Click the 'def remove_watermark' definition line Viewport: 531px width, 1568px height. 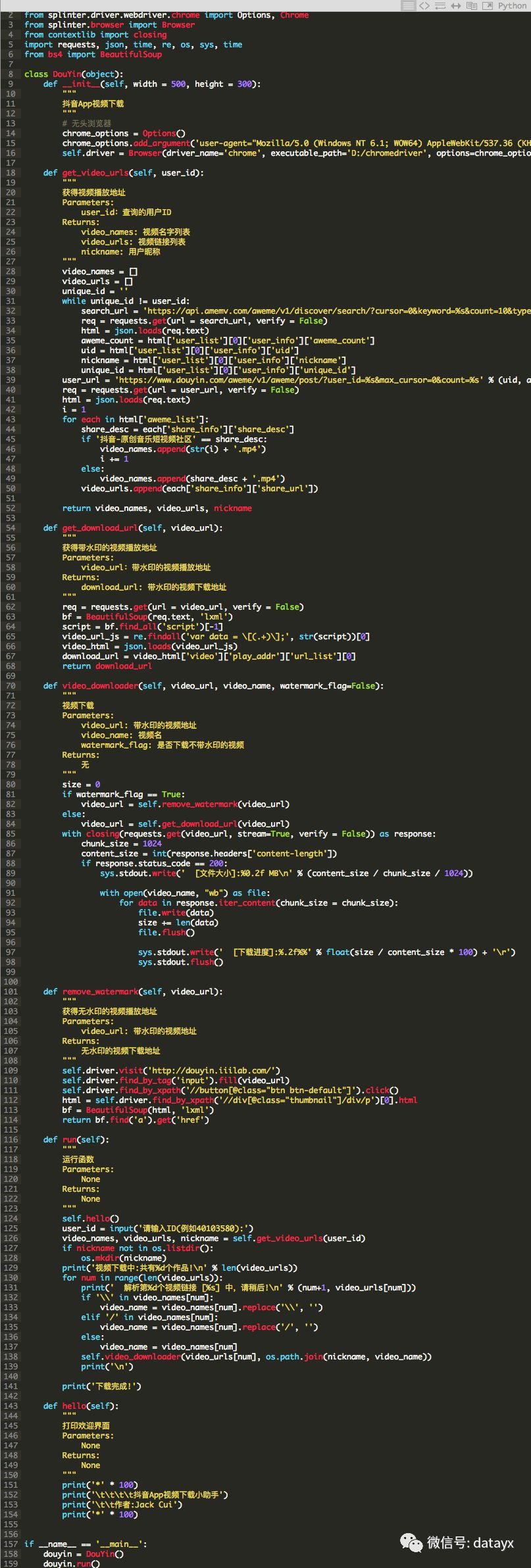point(133,992)
